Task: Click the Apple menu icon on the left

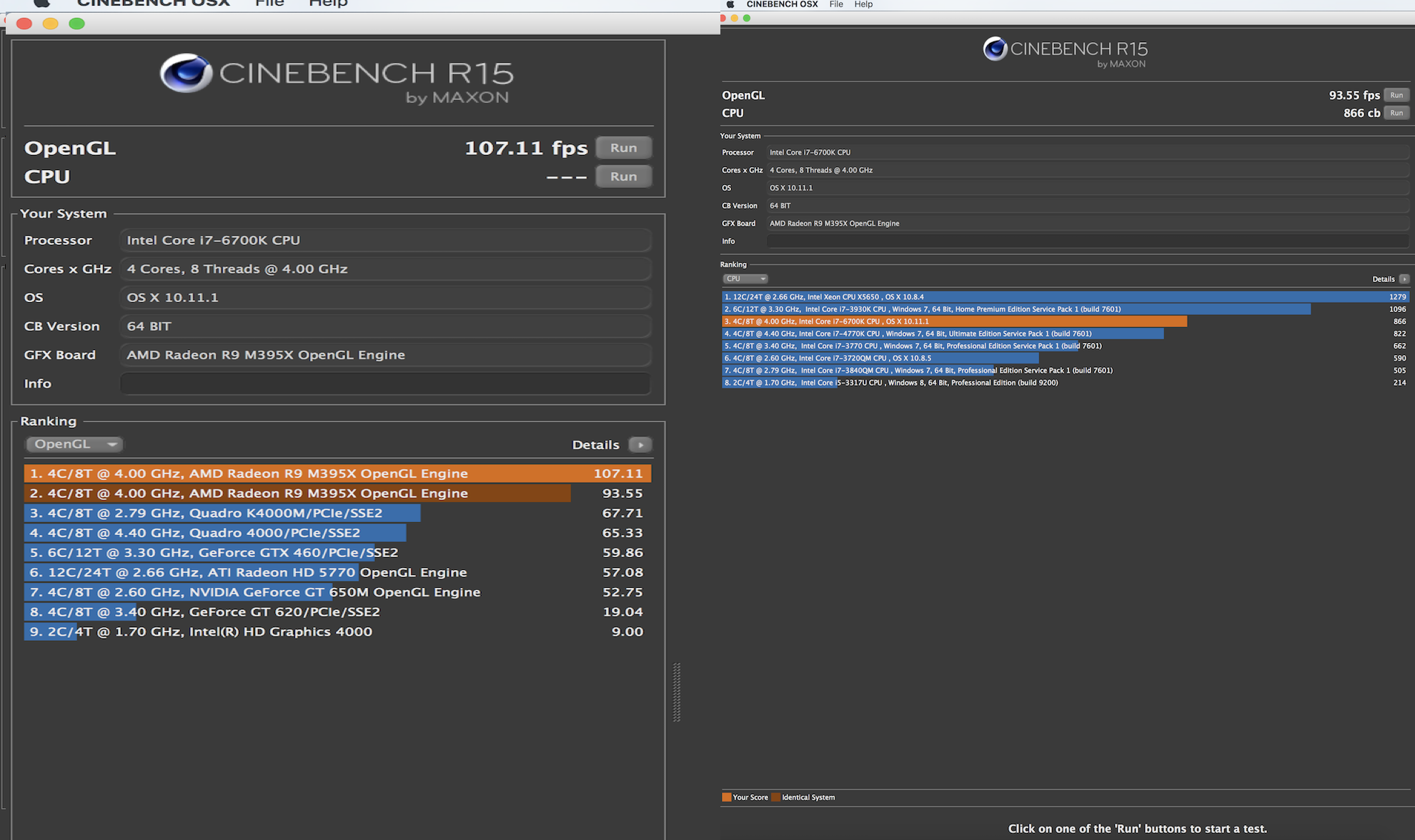Action: (x=41, y=3)
